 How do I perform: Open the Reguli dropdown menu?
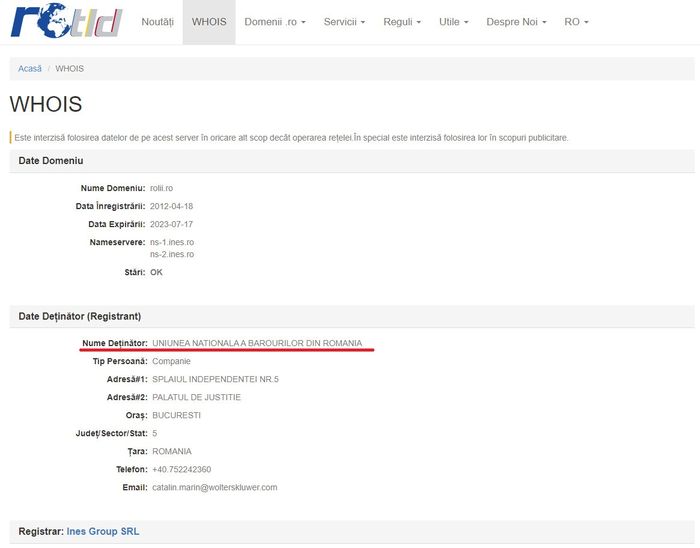click(402, 22)
